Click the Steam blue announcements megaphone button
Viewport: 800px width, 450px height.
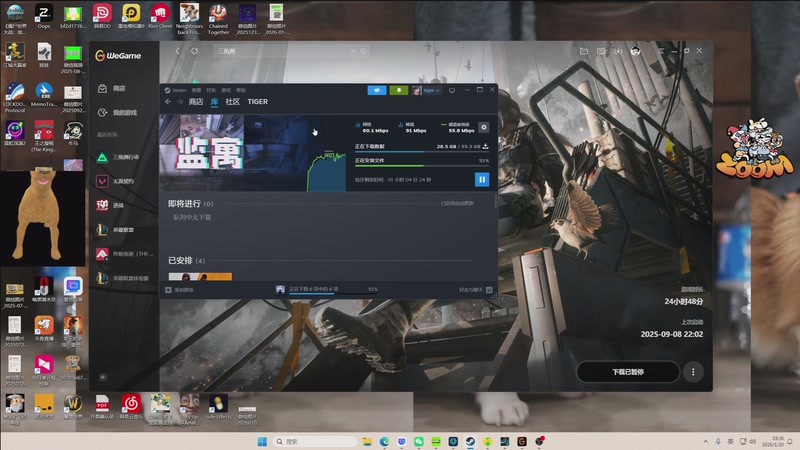pyautogui.click(x=377, y=90)
